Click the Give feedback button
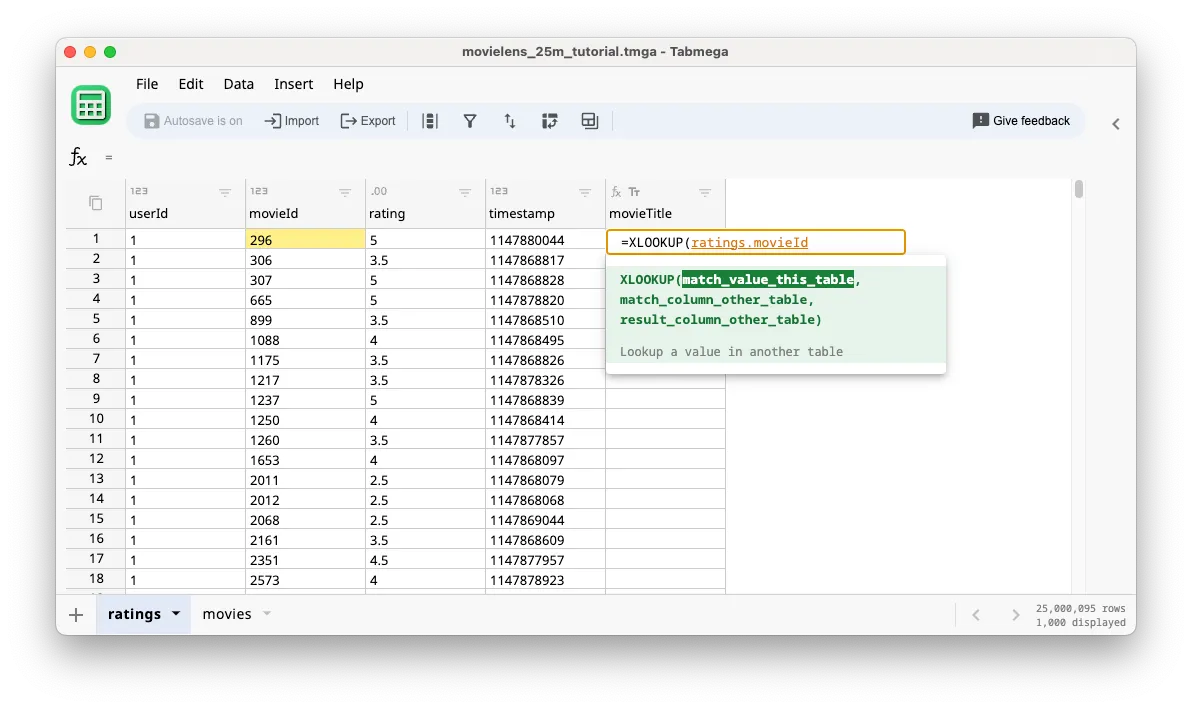The image size is (1192, 709). 1021,120
